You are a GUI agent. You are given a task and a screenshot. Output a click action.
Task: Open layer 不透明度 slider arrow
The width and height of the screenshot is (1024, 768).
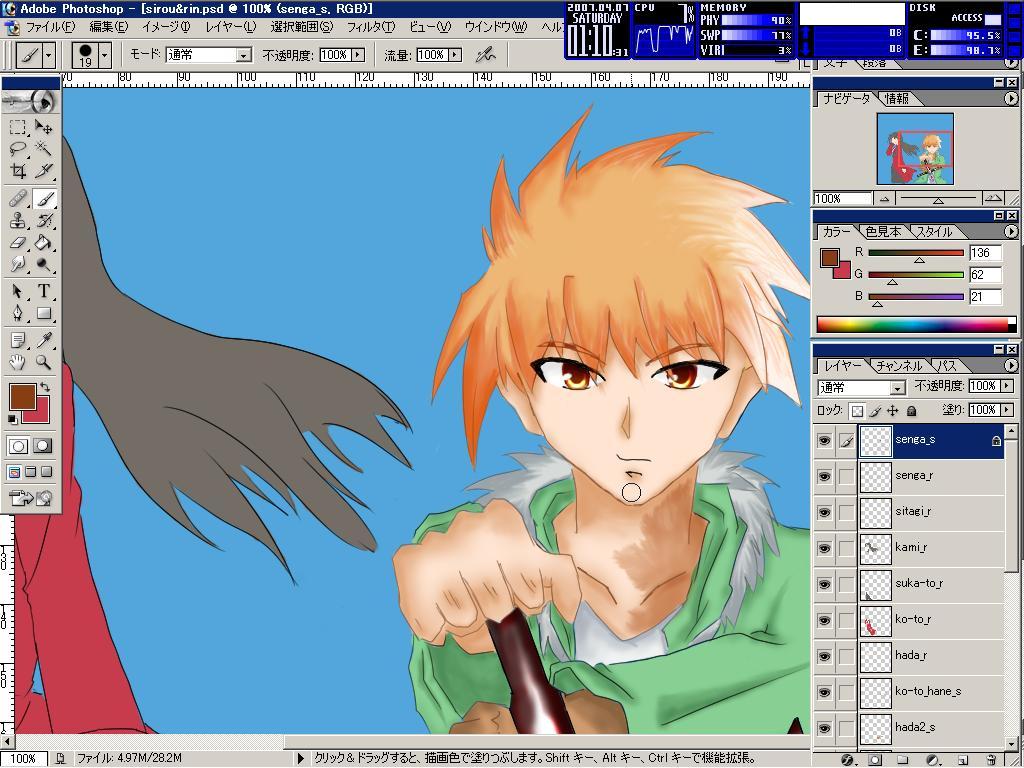tap(1007, 387)
